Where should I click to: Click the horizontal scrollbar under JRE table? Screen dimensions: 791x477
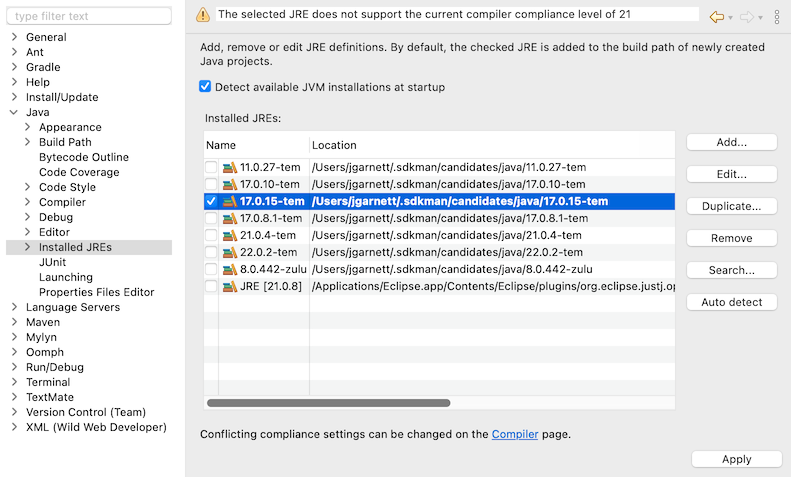[x=328, y=403]
